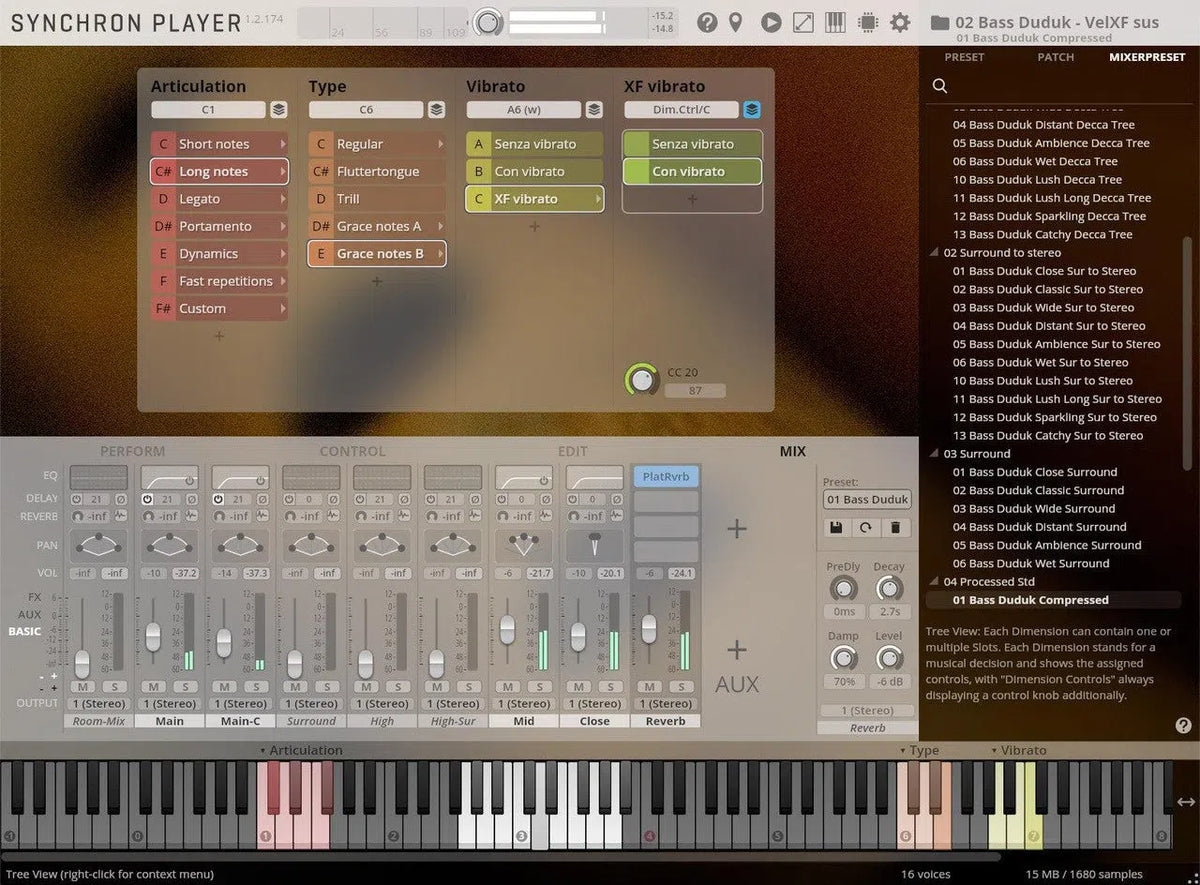Open the PATCH browser tab

pos(1055,57)
